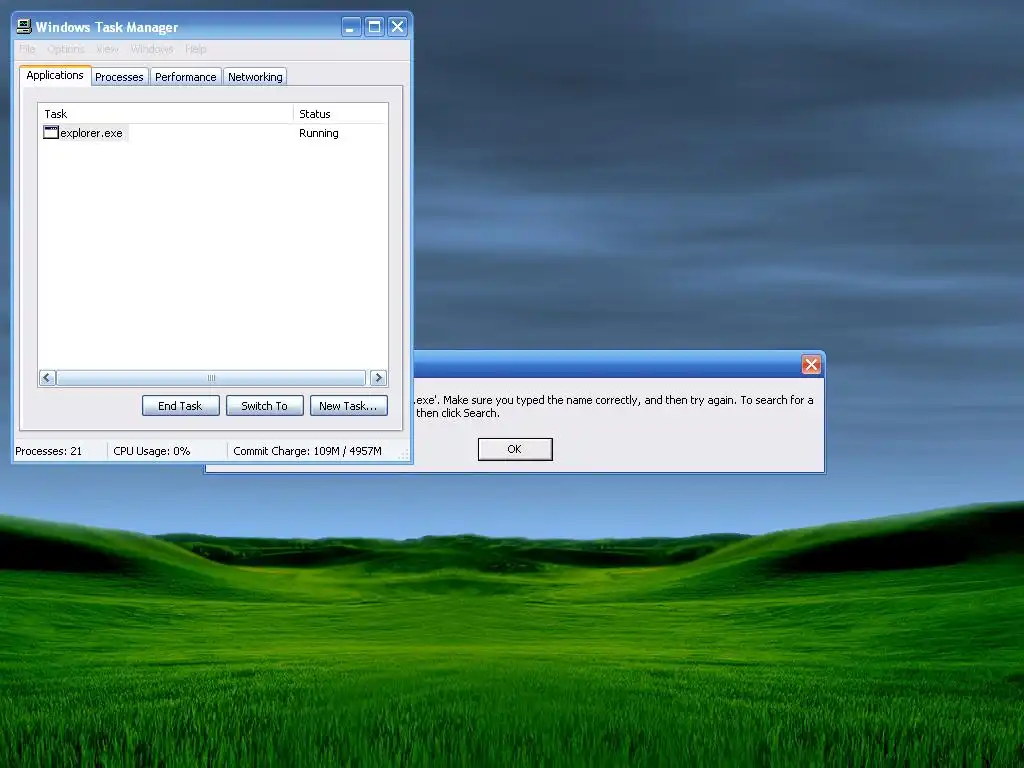The width and height of the screenshot is (1024, 768).
Task: Sort by the Status column header
Action: pos(340,114)
